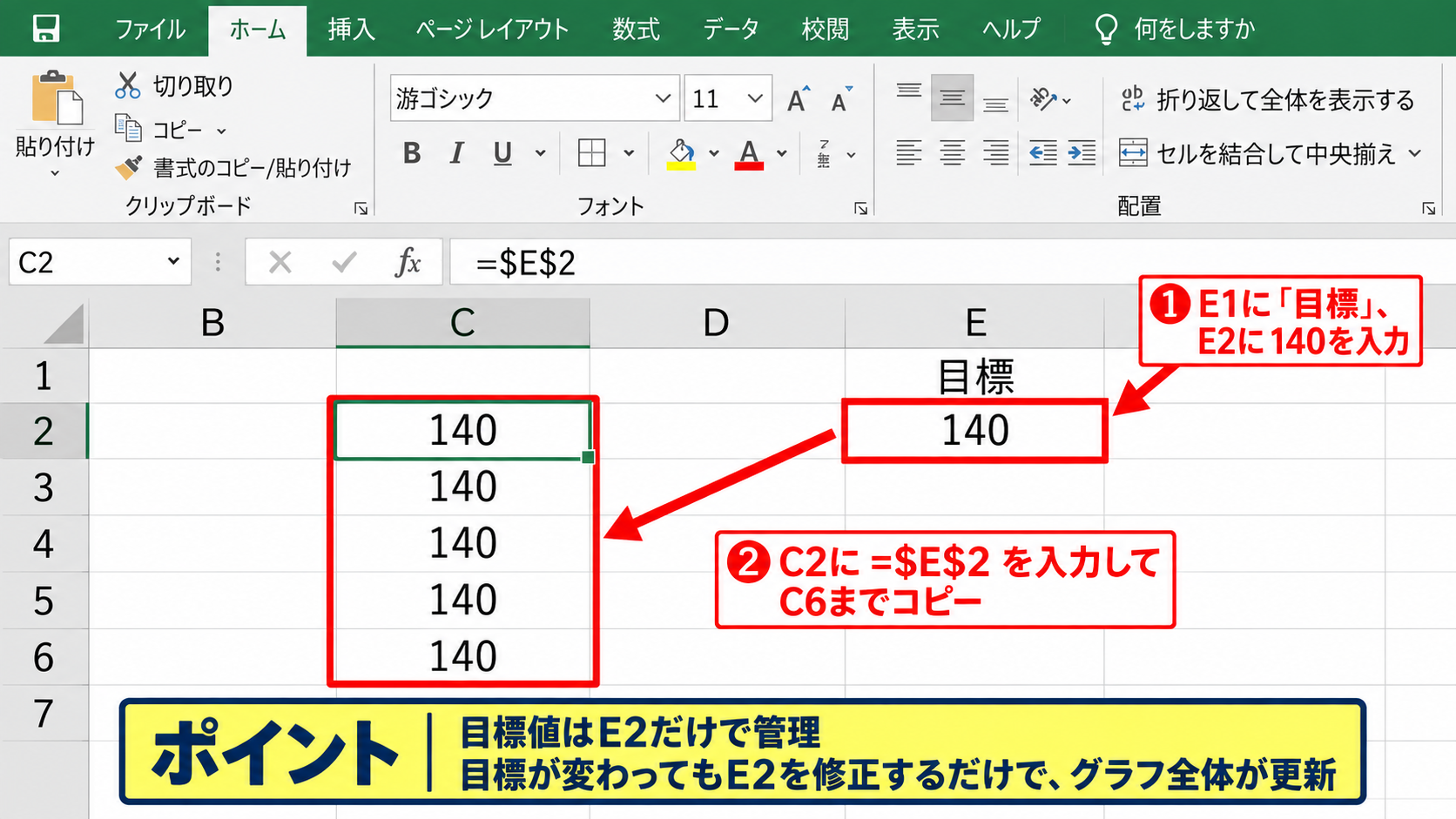1456x819 pixels.
Task: Click セルを結合して中央揃え button
Action: 1259,153
